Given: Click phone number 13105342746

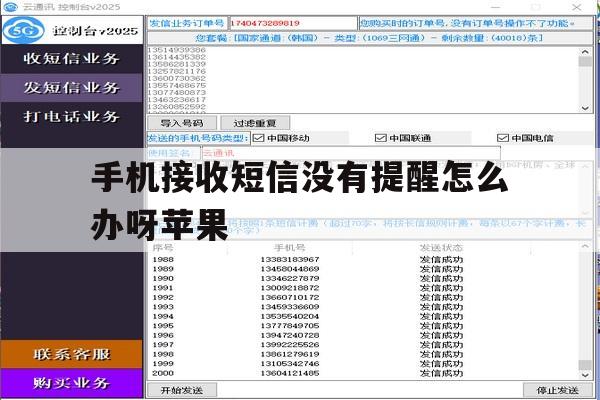Looking at the screenshot, I should tap(290, 364).
